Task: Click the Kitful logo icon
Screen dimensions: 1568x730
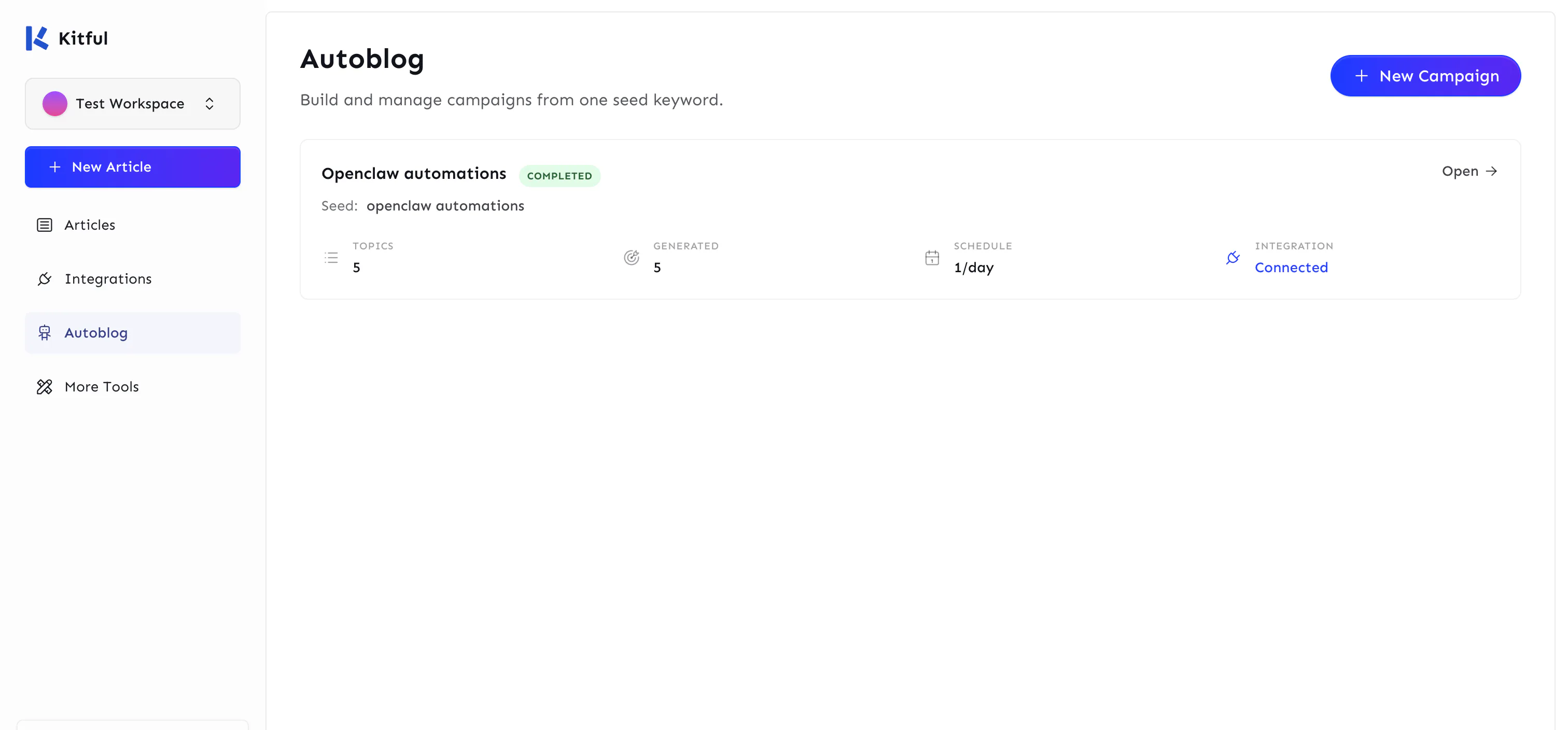Action: 36,38
